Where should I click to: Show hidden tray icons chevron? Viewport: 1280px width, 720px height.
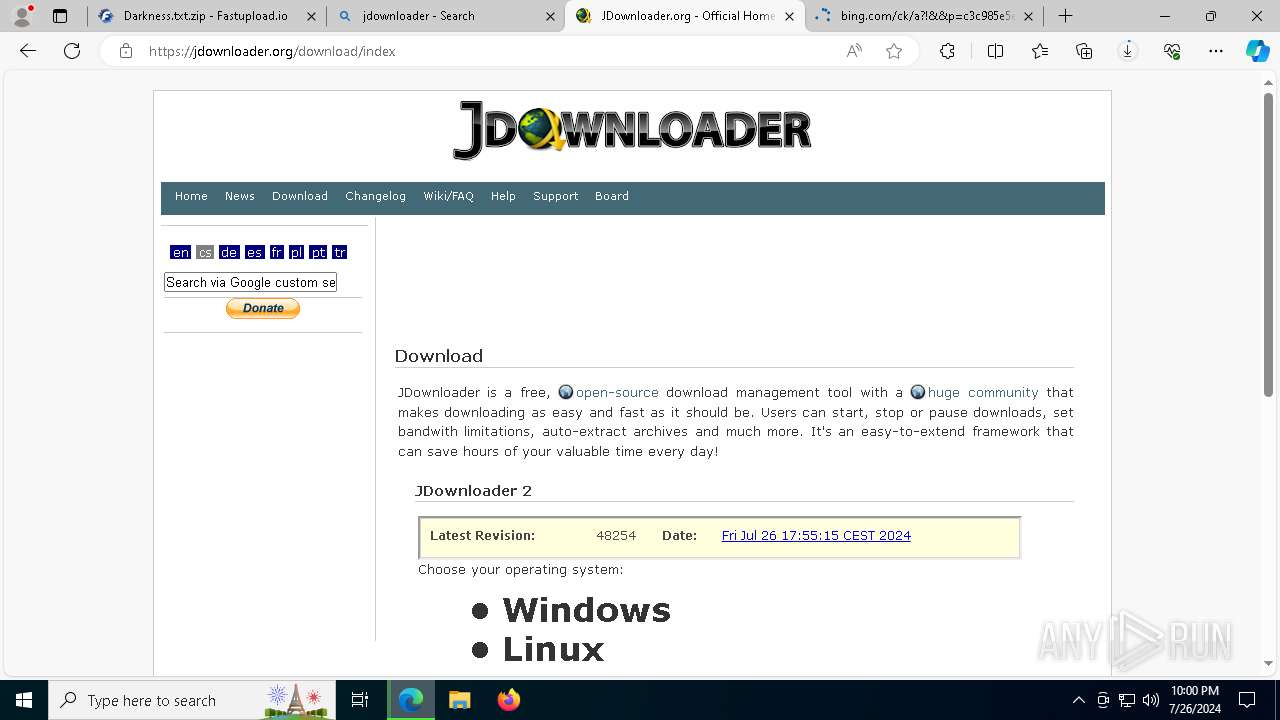(1078, 700)
